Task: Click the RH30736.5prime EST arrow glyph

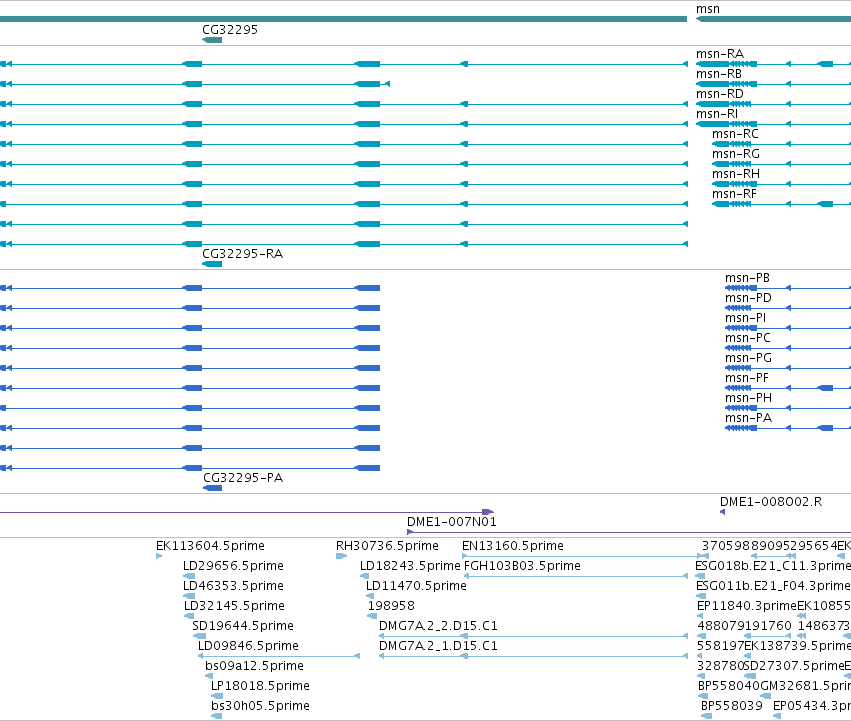Action: pyautogui.click(x=341, y=556)
